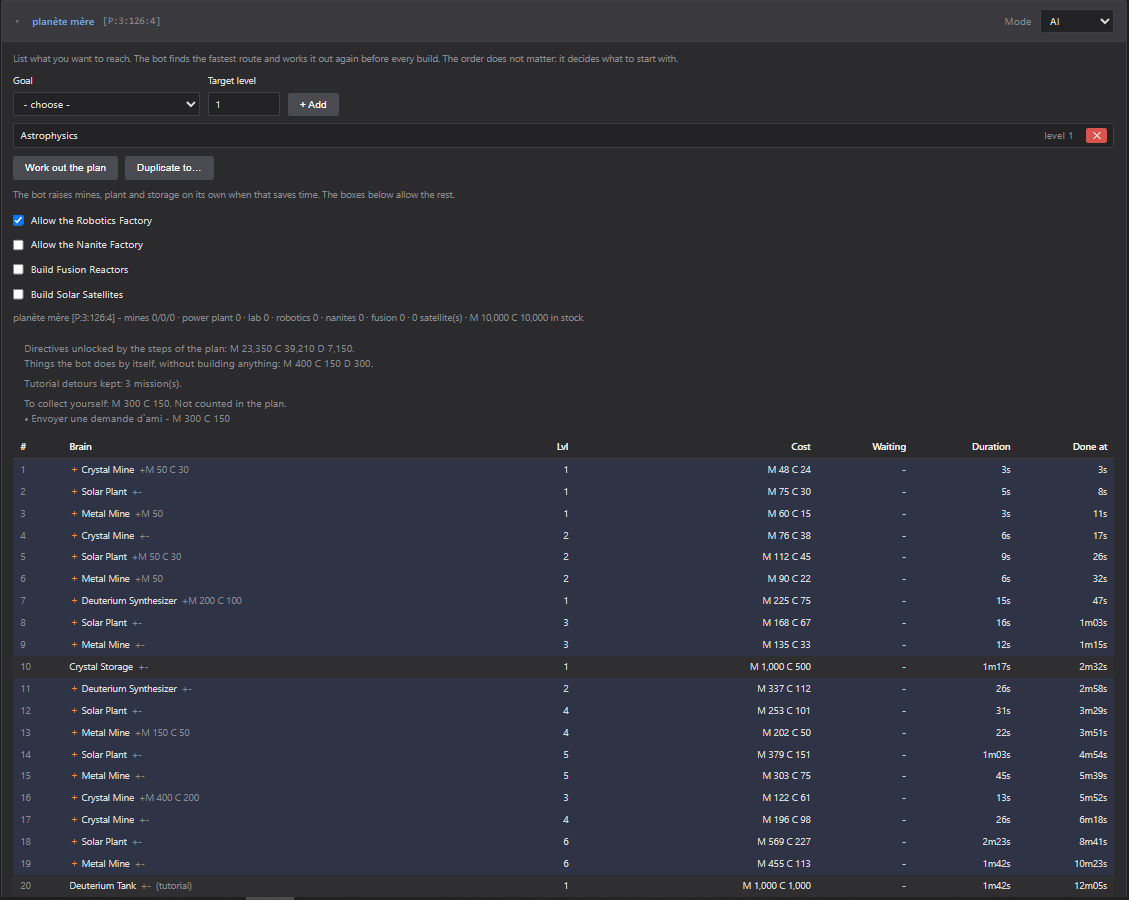Click plus icon on row 2 Solar Plant
The image size is (1129, 900).
(x=74, y=492)
